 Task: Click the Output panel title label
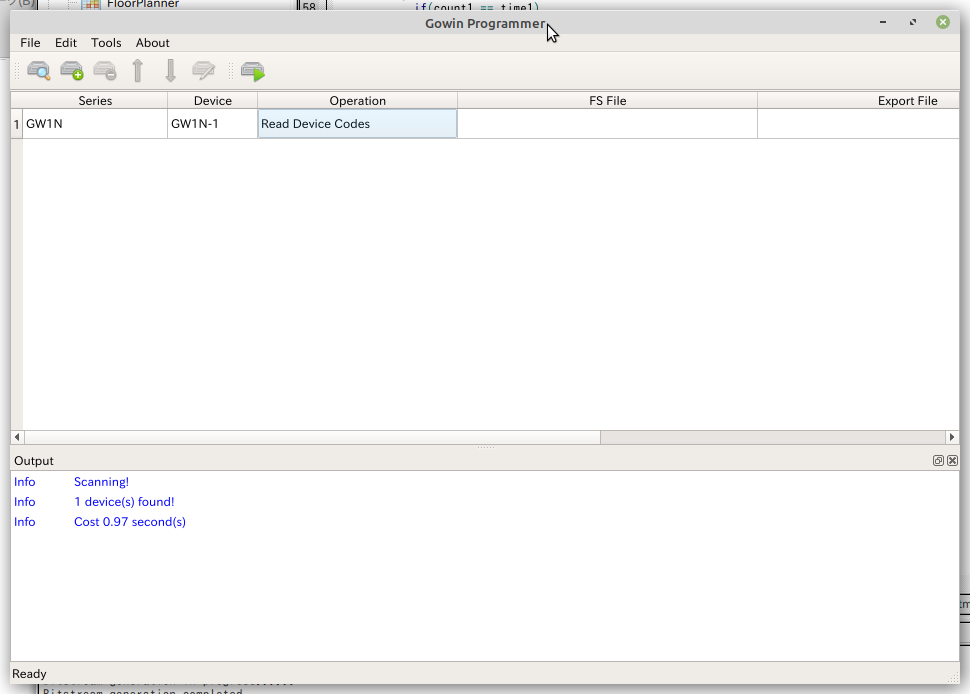tap(34, 461)
